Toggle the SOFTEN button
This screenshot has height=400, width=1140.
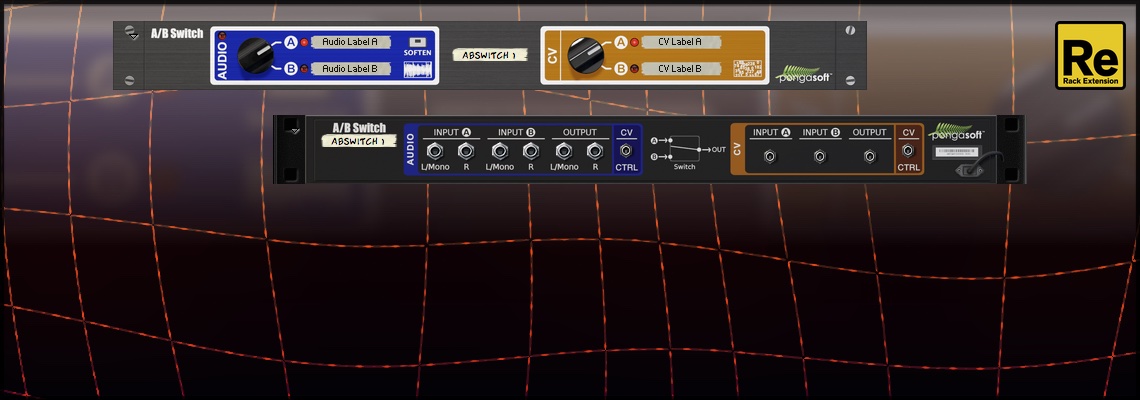(x=417, y=42)
